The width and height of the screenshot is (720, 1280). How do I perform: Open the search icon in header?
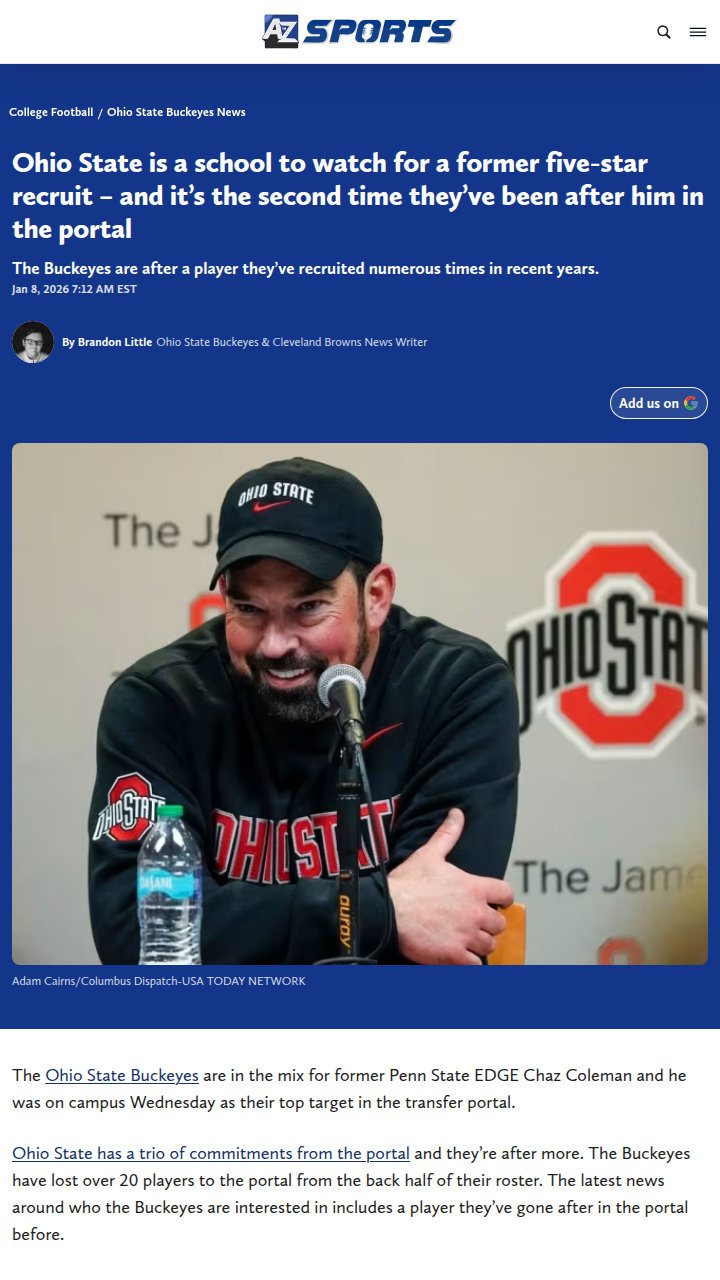pos(664,32)
